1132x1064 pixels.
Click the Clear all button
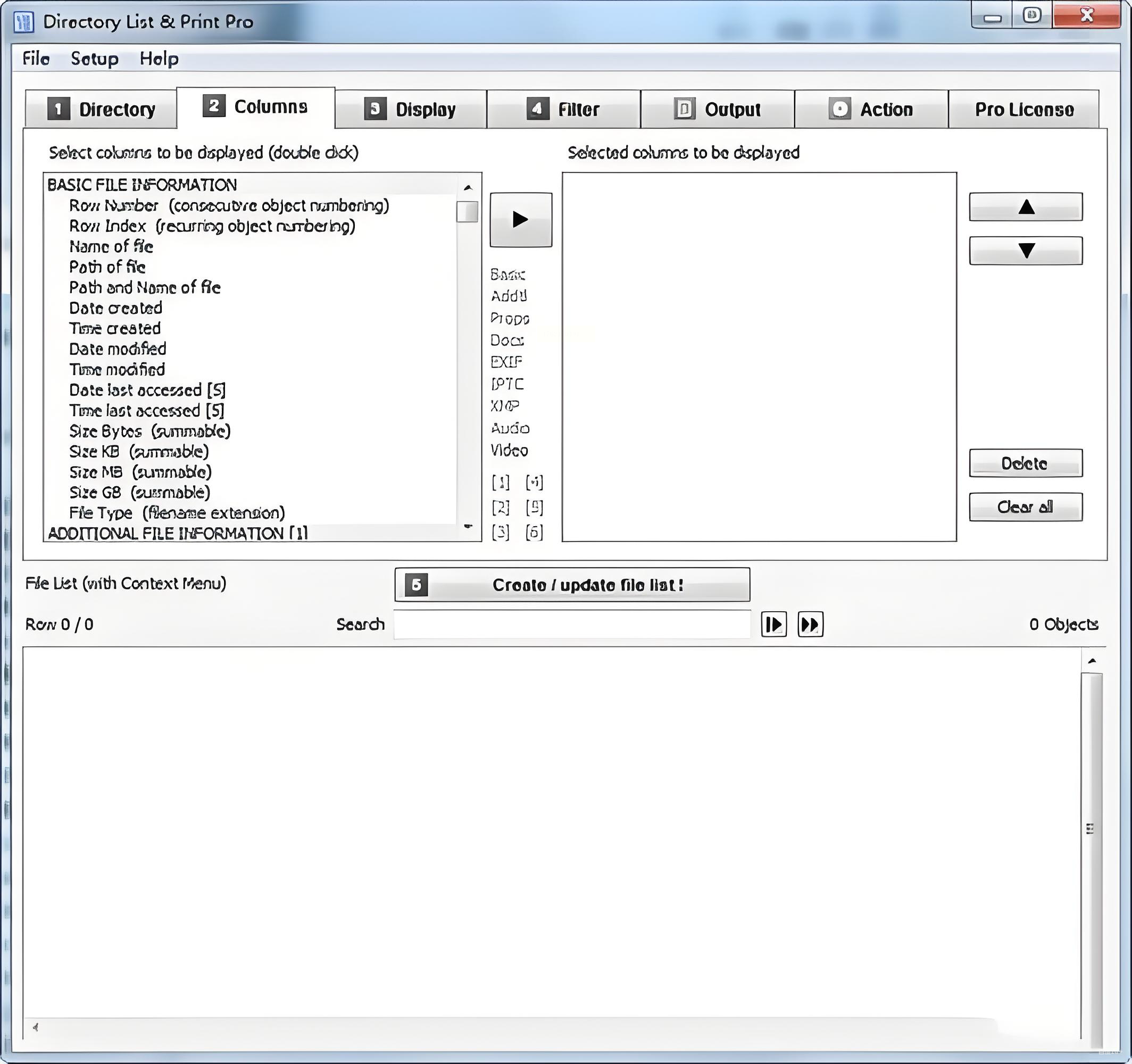click(1026, 507)
